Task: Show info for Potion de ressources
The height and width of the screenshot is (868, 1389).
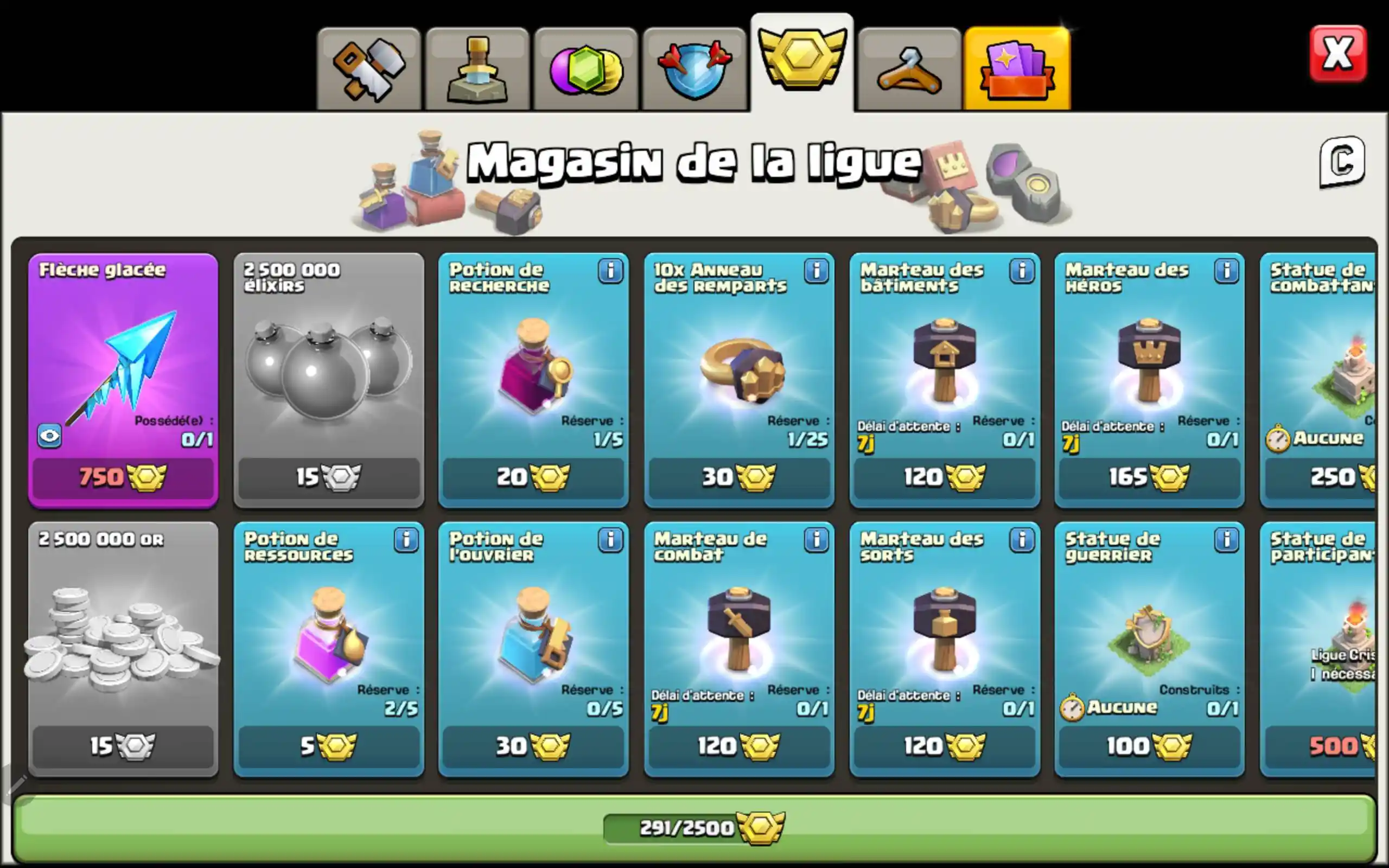Action: 406,540
